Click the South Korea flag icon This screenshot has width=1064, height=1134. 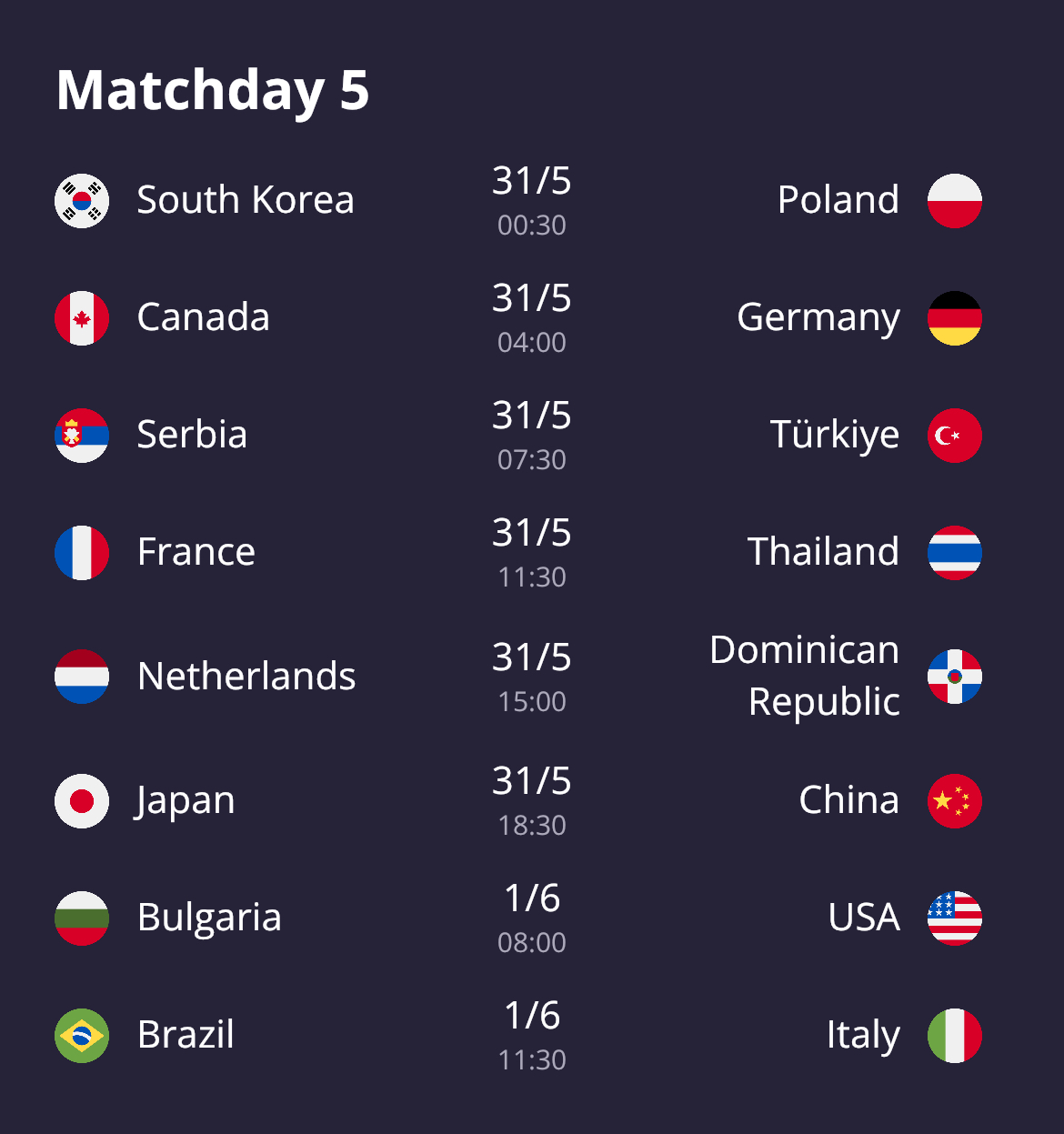pyautogui.click(x=82, y=201)
